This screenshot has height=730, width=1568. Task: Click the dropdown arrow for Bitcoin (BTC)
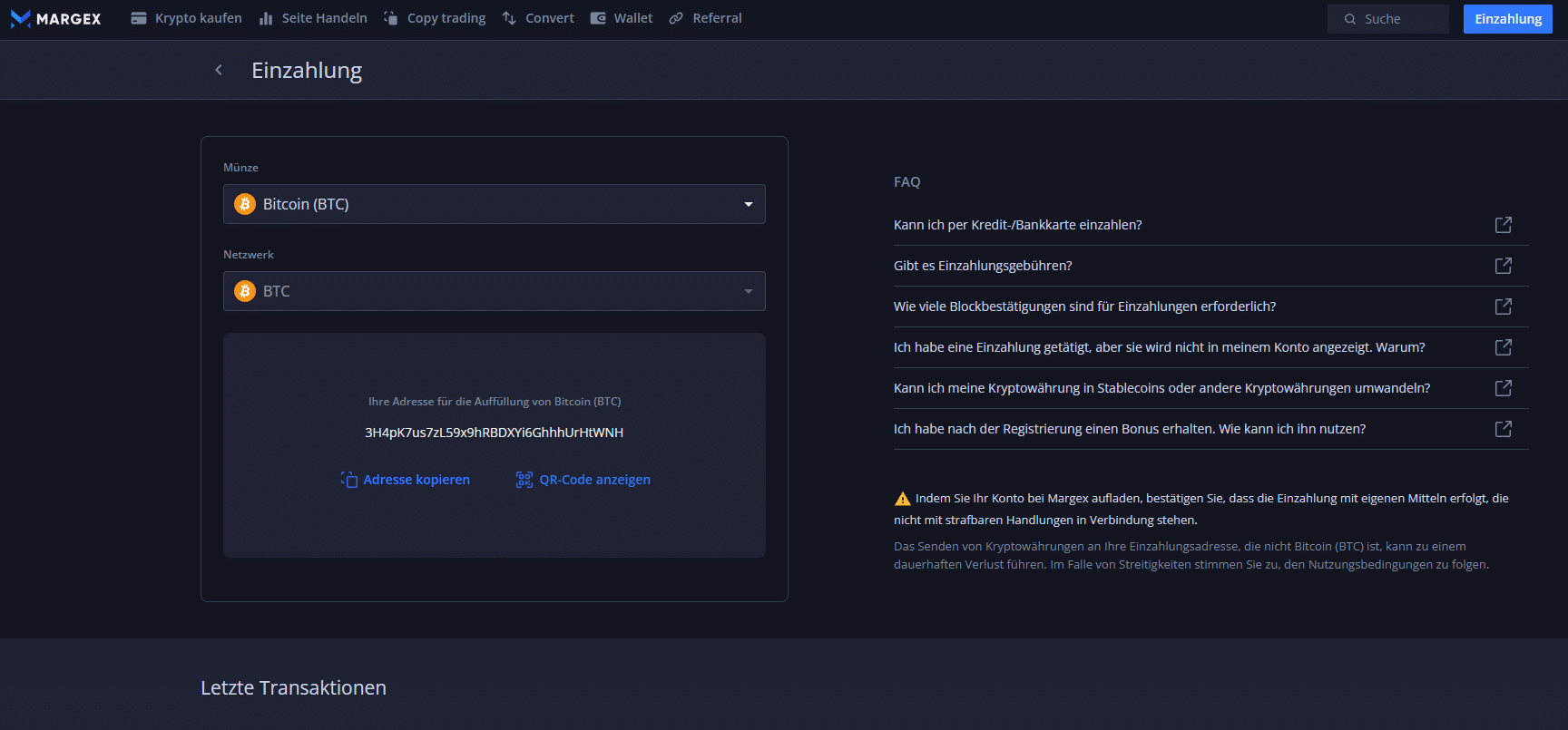tap(749, 204)
